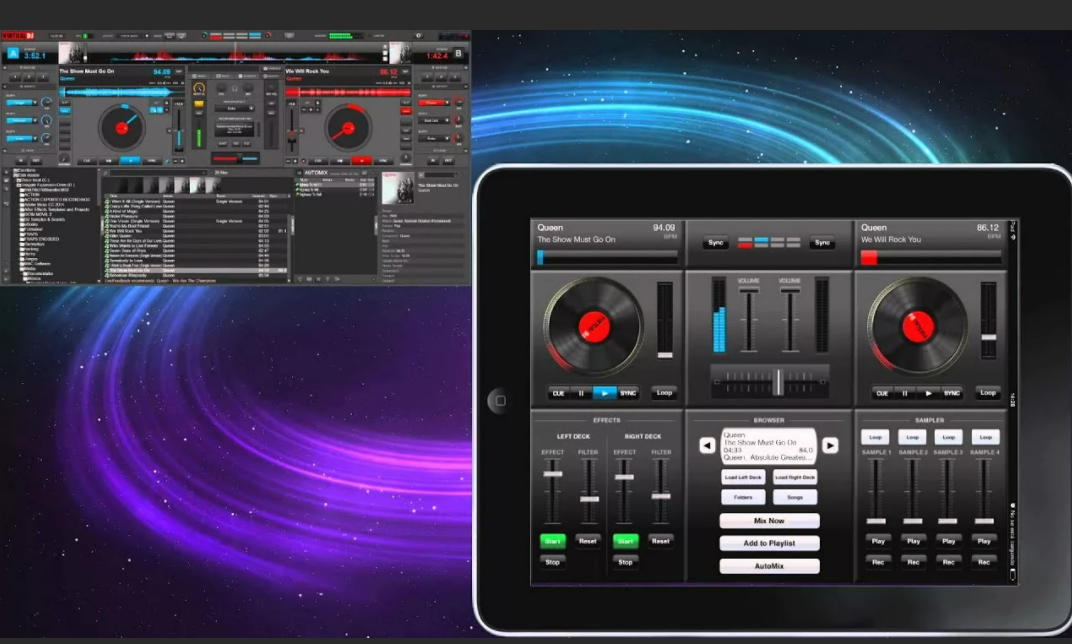The height and width of the screenshot is (644, 1072).
Task: Go to next song in iPad Browser
Action: [x=830, y=446]
